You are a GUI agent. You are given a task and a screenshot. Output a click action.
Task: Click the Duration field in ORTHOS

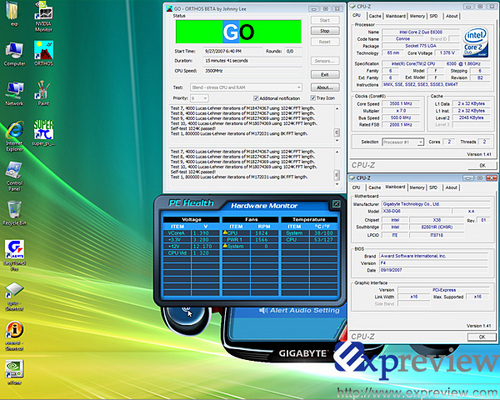point(253,61)
